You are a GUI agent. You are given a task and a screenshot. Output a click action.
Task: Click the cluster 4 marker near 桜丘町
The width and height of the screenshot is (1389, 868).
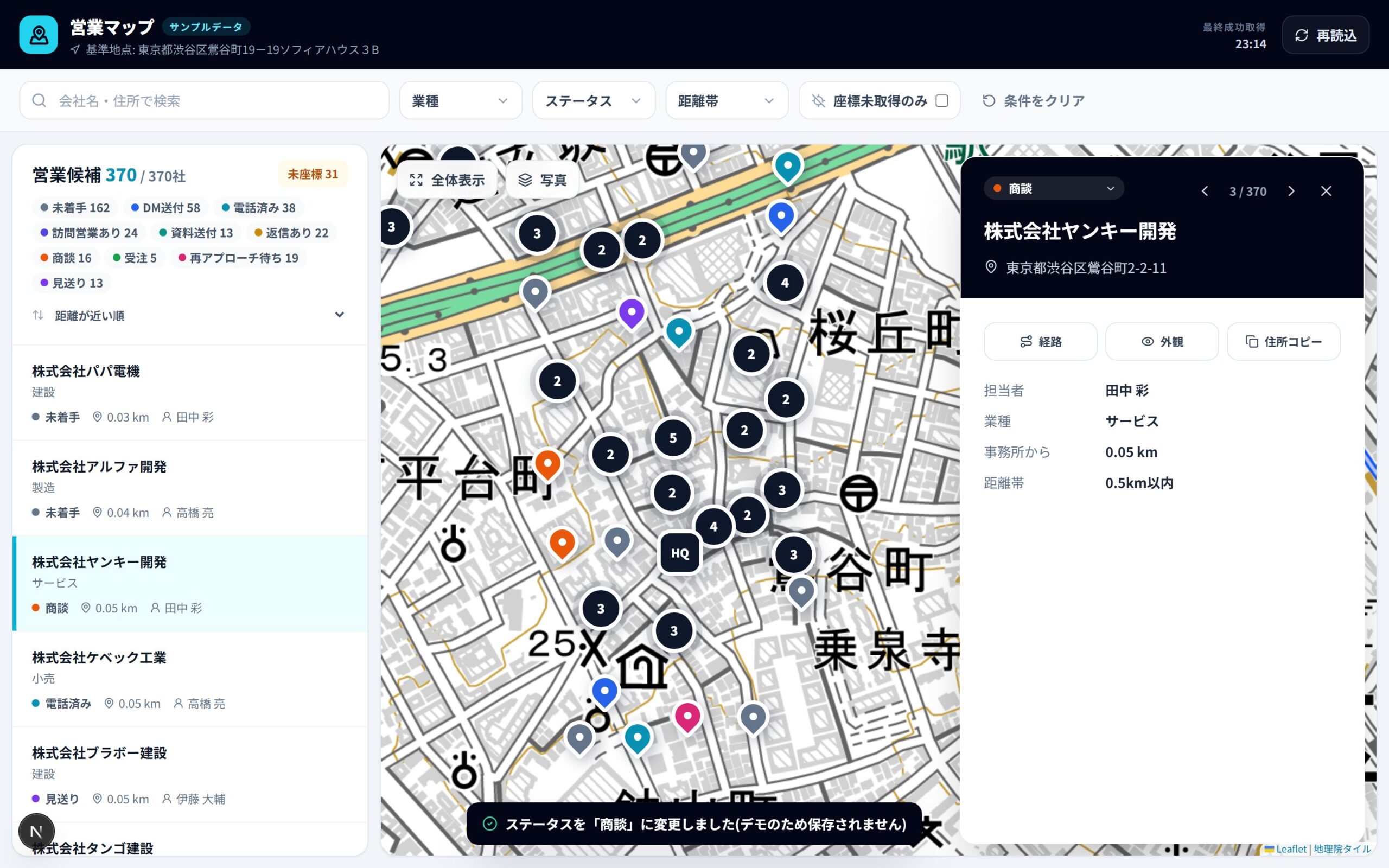tap(785, 283)
